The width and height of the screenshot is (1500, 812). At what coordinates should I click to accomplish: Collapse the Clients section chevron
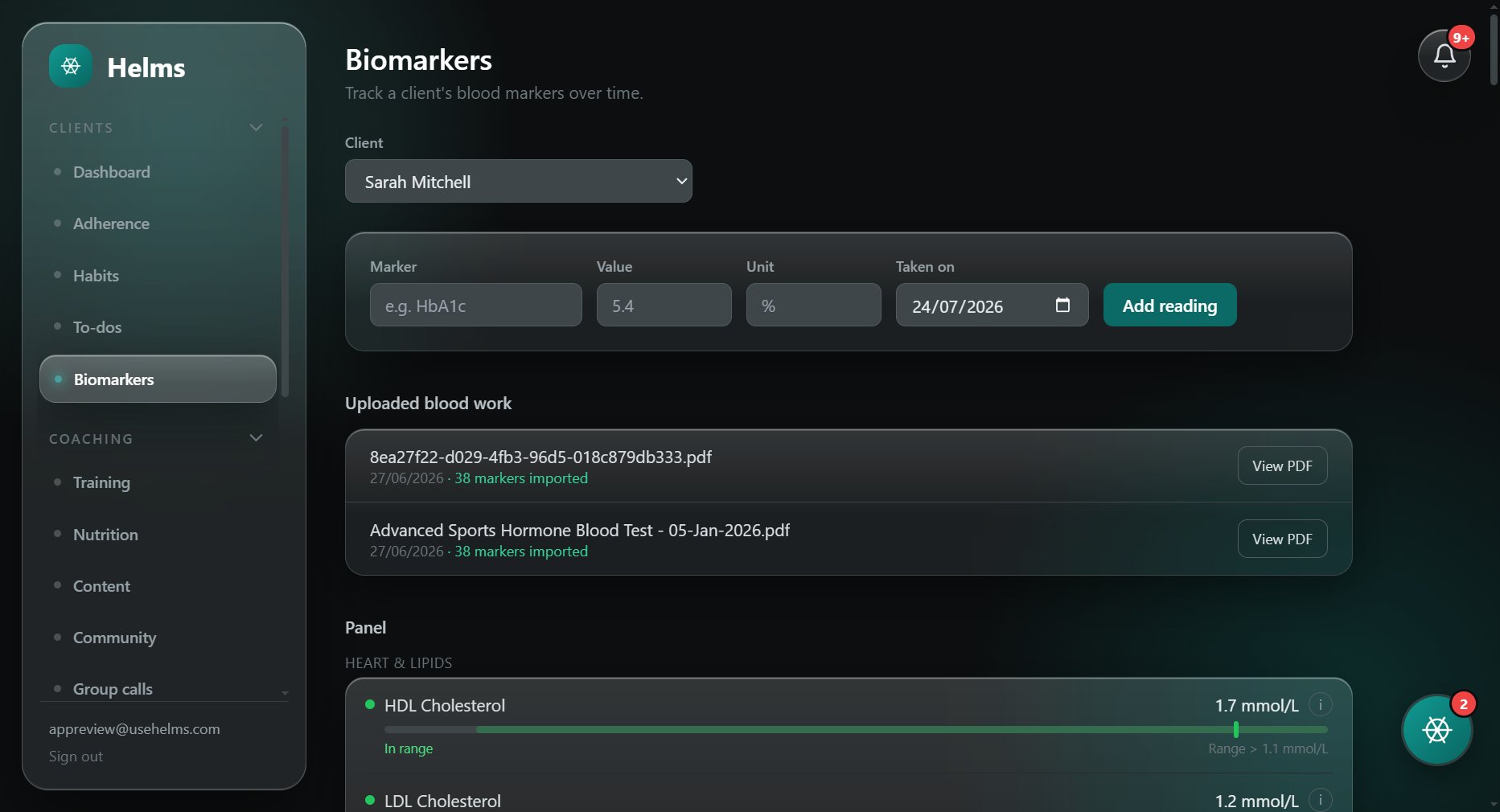256,127
